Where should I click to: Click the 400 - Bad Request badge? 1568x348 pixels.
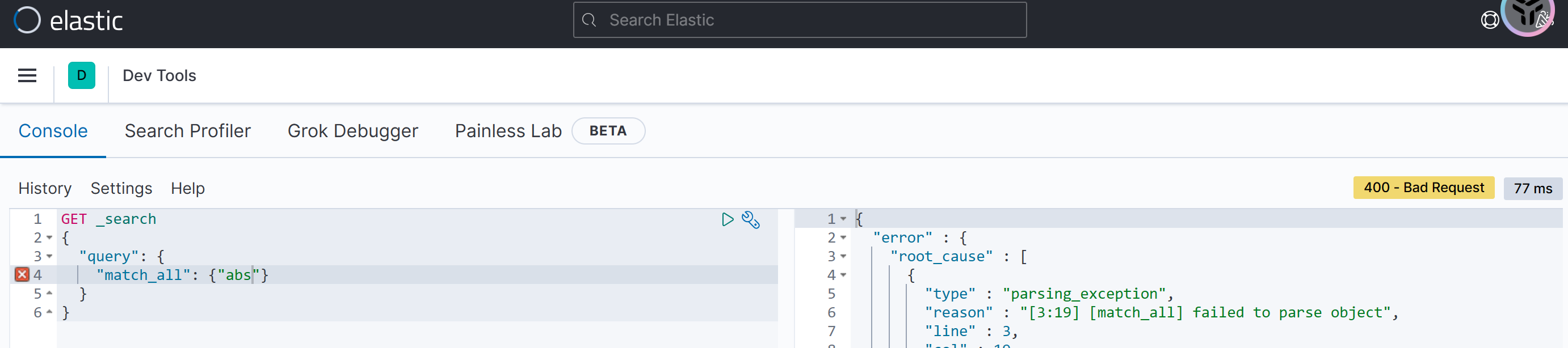click(x=1424, y=188)
